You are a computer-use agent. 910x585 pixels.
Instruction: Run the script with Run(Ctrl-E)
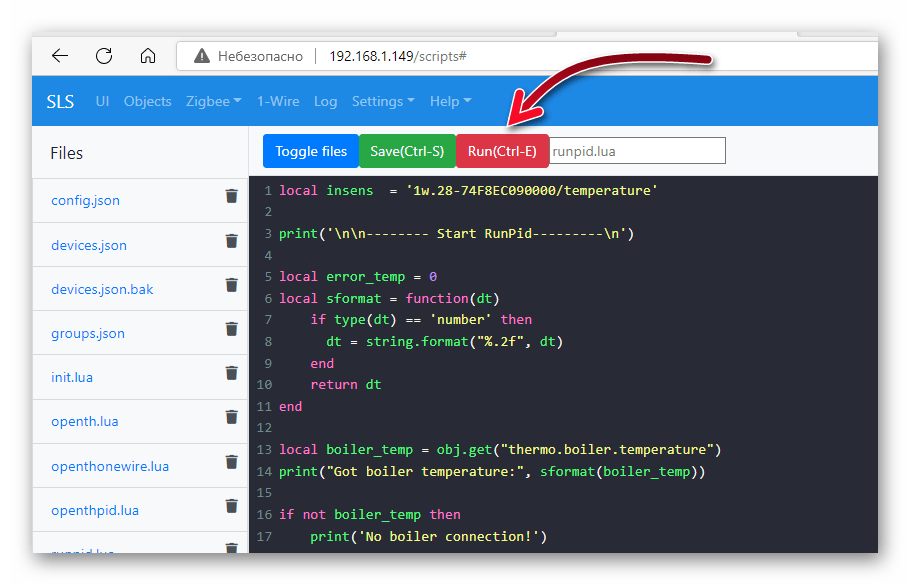502,151
